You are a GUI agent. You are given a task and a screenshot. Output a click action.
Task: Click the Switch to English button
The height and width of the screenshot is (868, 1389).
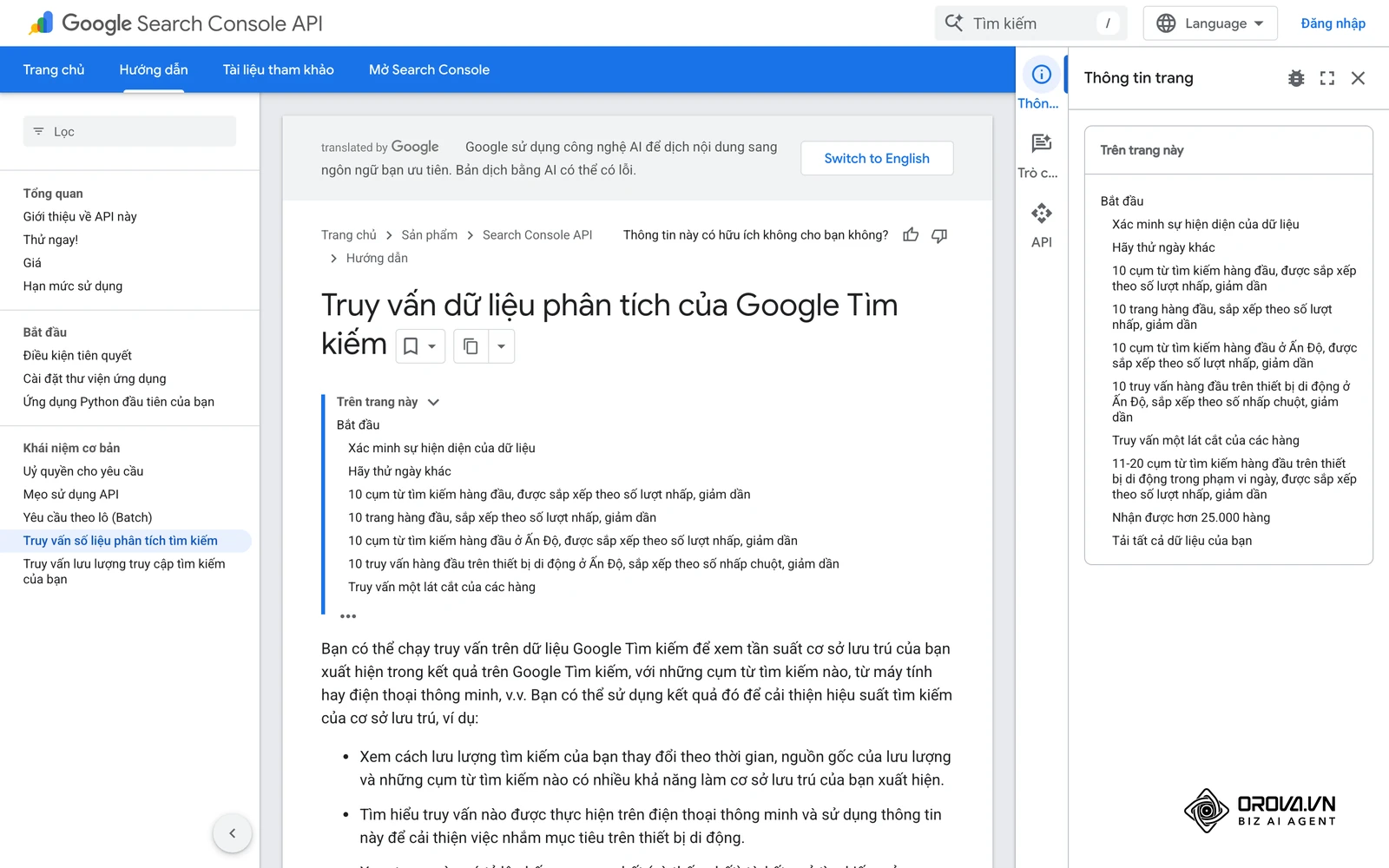pos(877,158)
